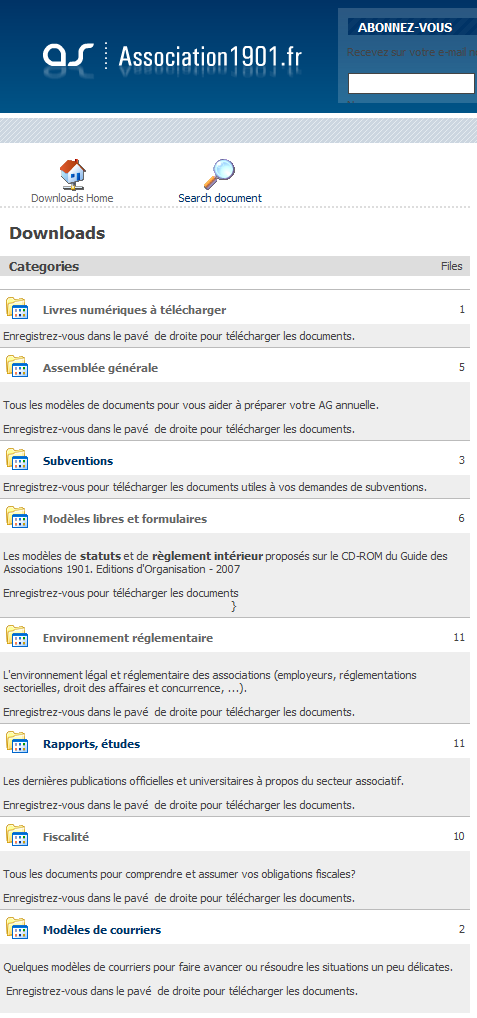Viewport: 477px width, 1018px height.
Task: Click the Rapports, études folder icon
Action: click(x=17, y=742)
